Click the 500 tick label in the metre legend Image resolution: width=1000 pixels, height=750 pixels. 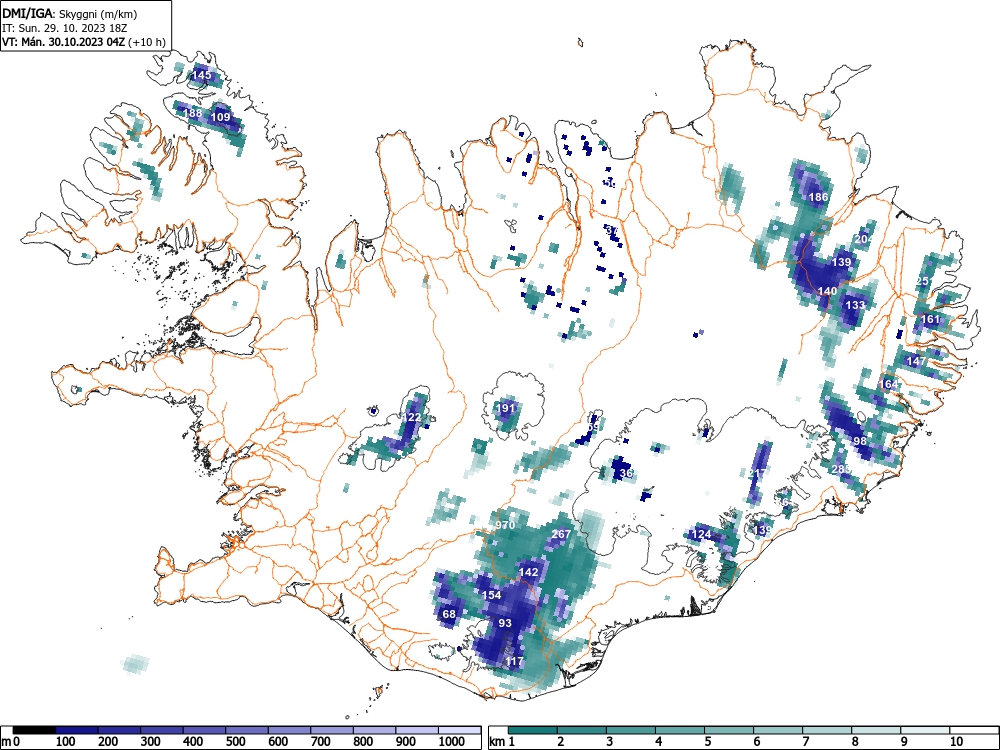(236, 742)
